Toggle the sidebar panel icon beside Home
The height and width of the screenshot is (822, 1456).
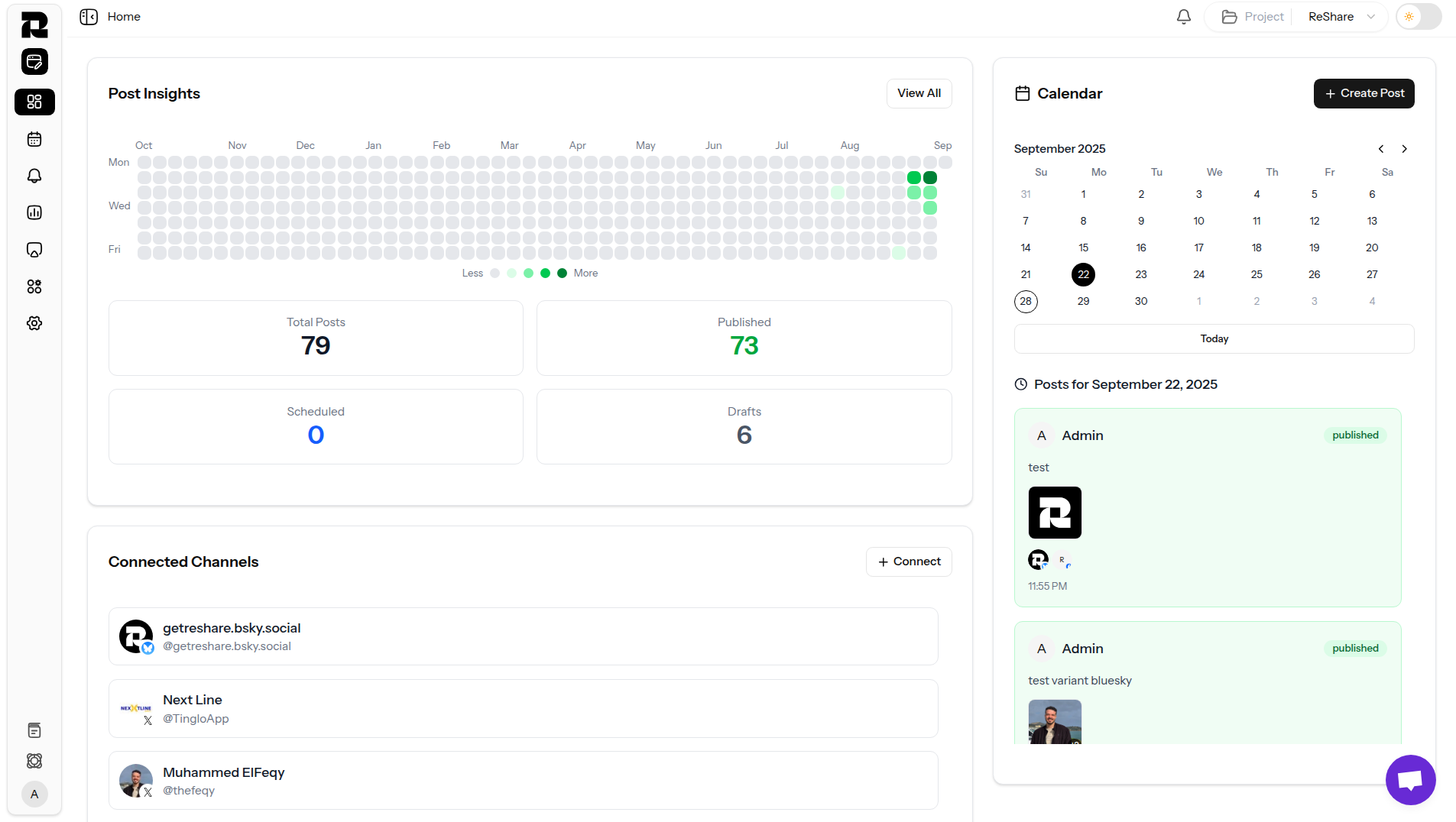coord(89,17)
